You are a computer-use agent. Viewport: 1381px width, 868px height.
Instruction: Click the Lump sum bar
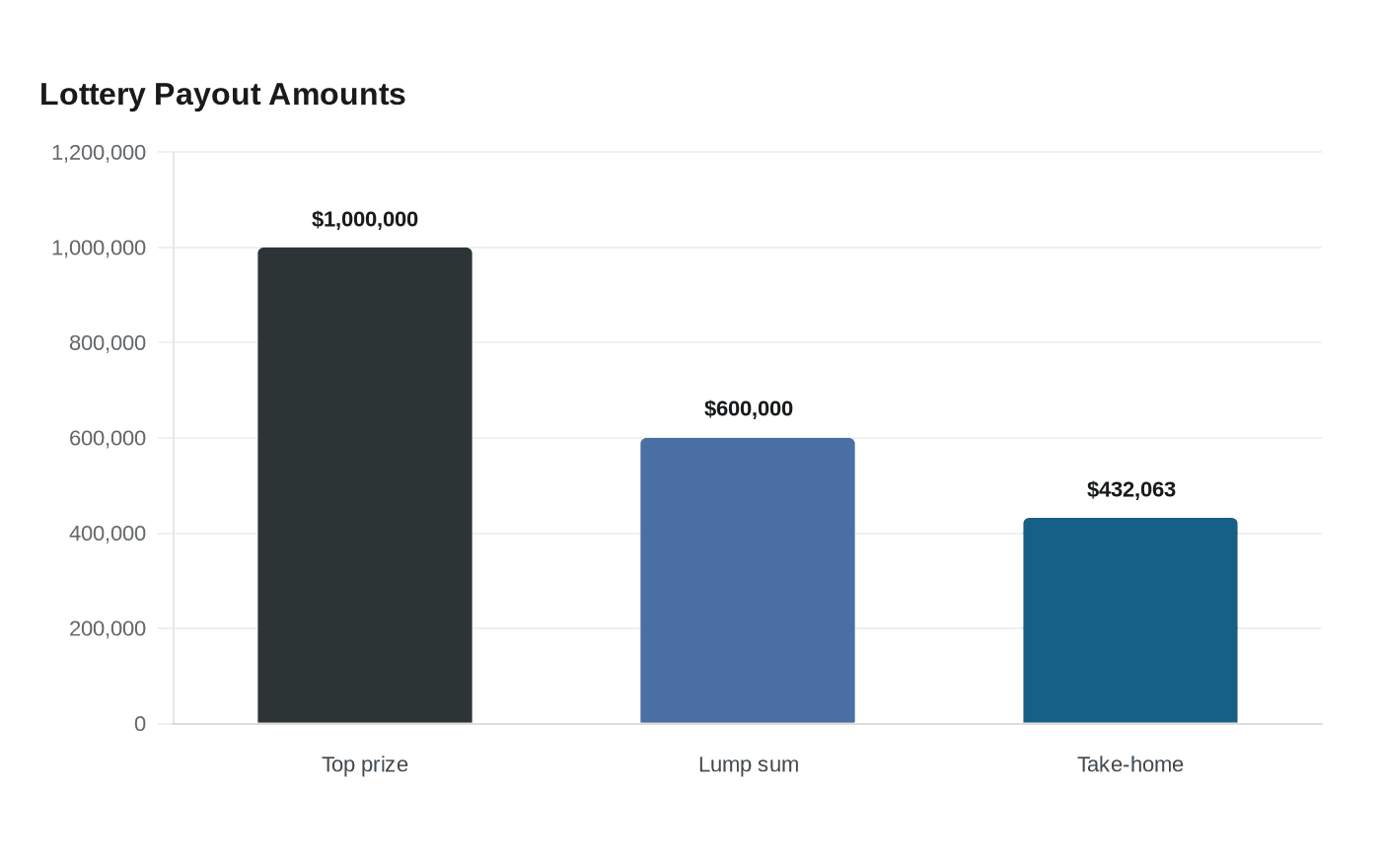(748, 581)
